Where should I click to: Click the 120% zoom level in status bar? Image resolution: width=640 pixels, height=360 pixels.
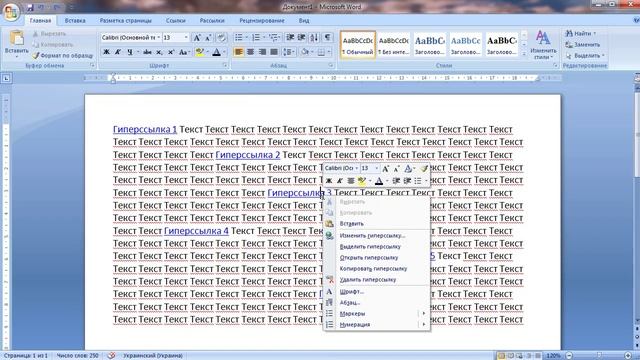pos(553,356)
